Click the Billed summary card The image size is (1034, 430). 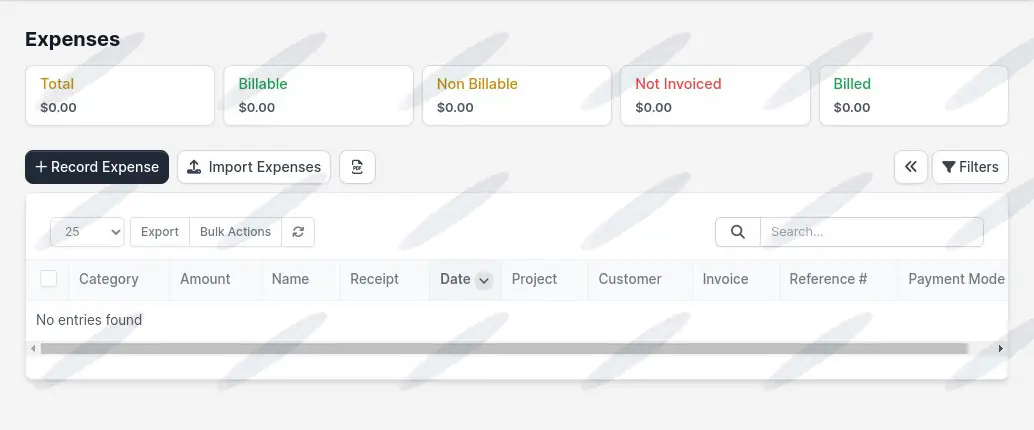(x=913, y=96)
